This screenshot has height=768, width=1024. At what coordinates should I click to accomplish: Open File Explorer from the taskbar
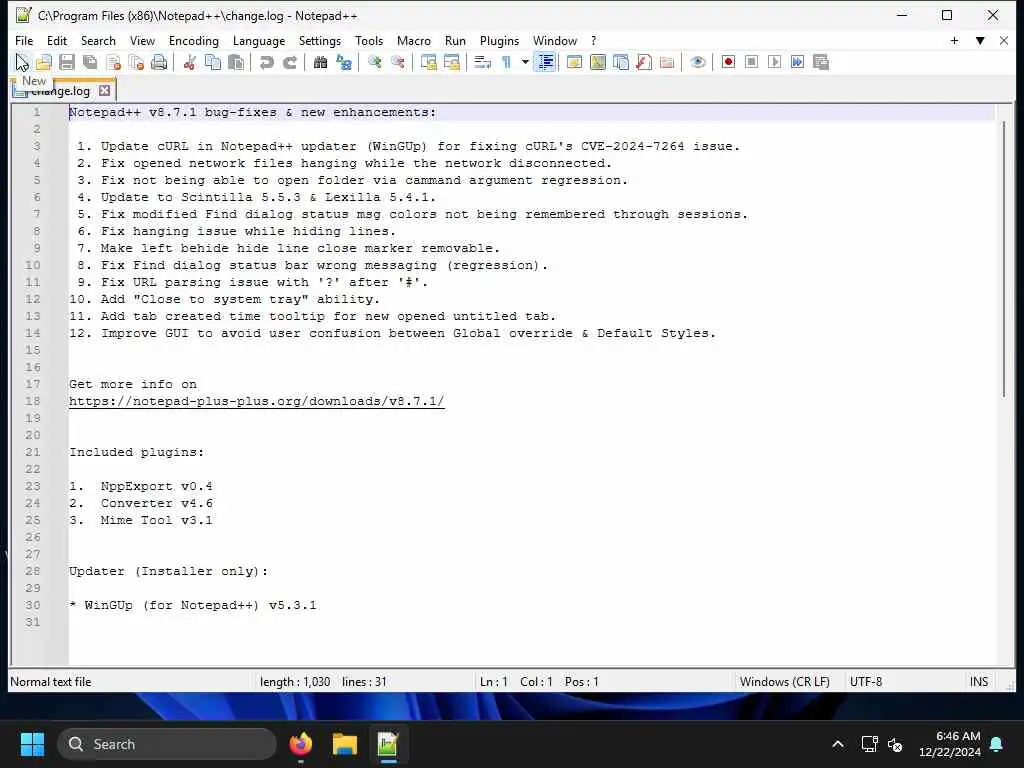(344, 744)
